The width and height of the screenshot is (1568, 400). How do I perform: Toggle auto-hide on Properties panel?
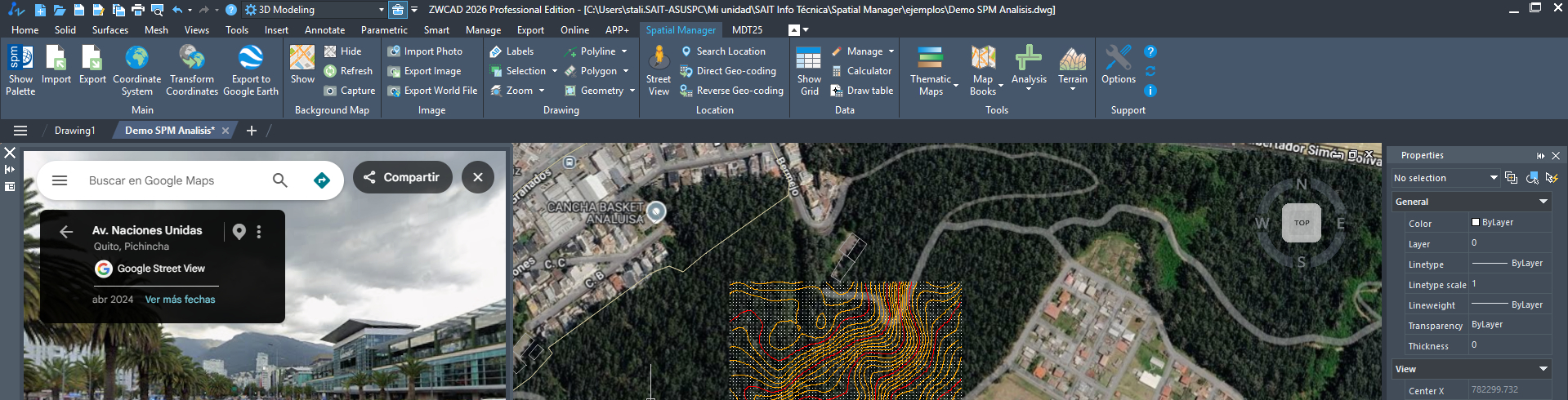click(x=1540, y=155)
